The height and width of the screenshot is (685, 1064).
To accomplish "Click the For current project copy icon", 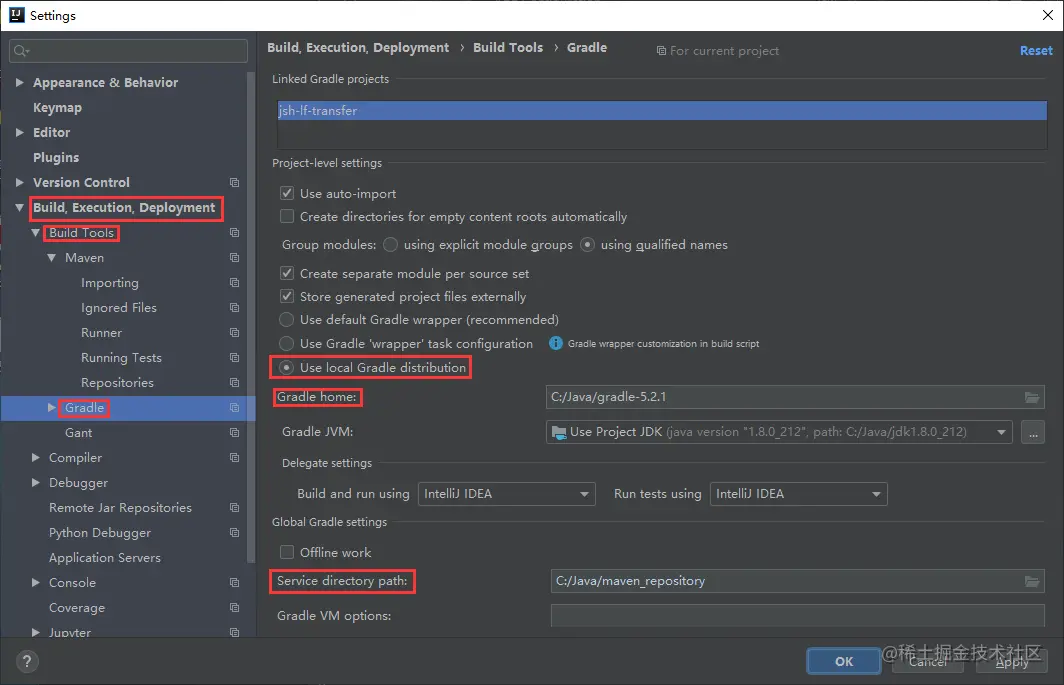I will click(x=661, y=51).
